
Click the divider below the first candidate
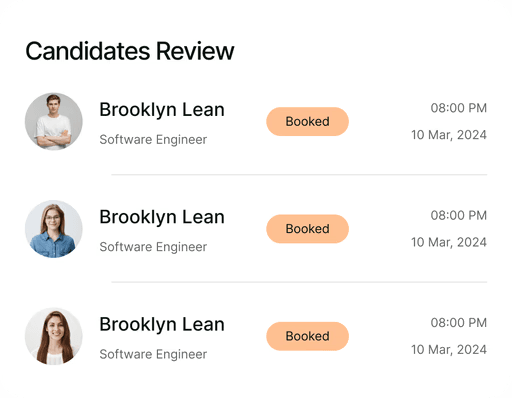tap(299, 174)
